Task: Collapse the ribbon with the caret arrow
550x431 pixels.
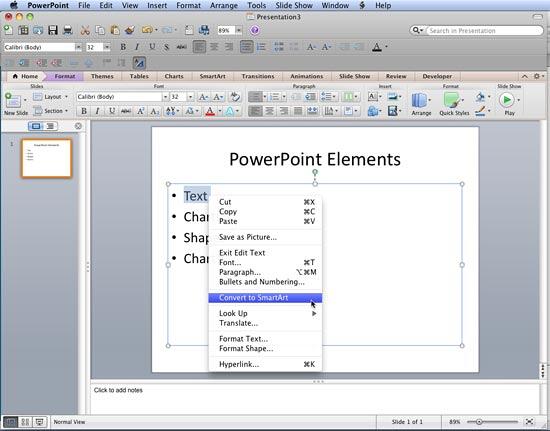Action: click(x=524, y=76)
